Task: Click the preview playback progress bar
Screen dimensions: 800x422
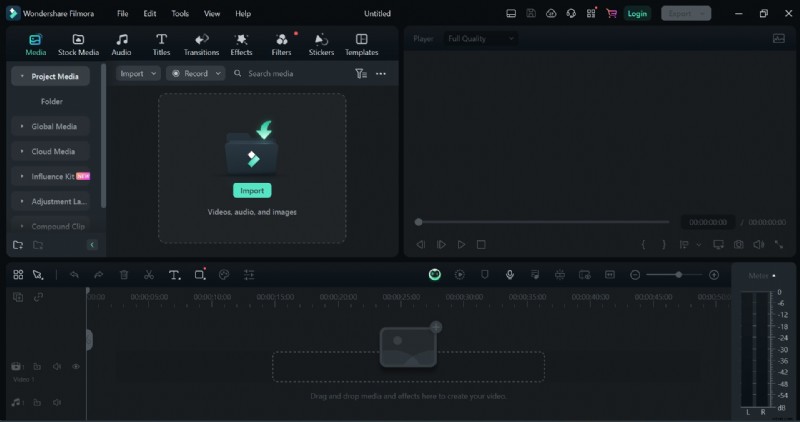Action: tap(543, 222)
